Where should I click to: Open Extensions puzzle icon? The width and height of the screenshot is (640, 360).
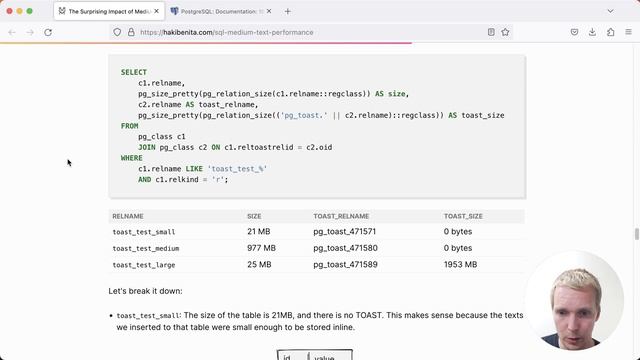(x=611, y=32)
